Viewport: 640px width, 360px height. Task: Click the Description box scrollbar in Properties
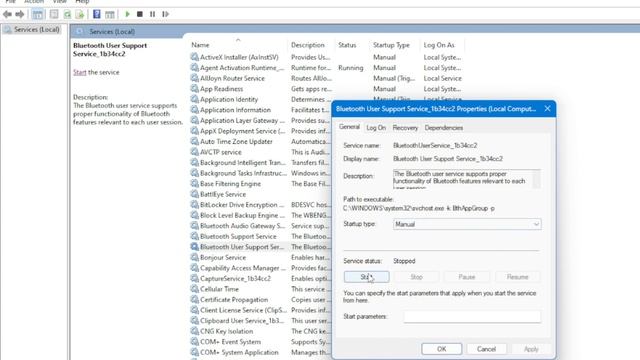tap(537, 179)
